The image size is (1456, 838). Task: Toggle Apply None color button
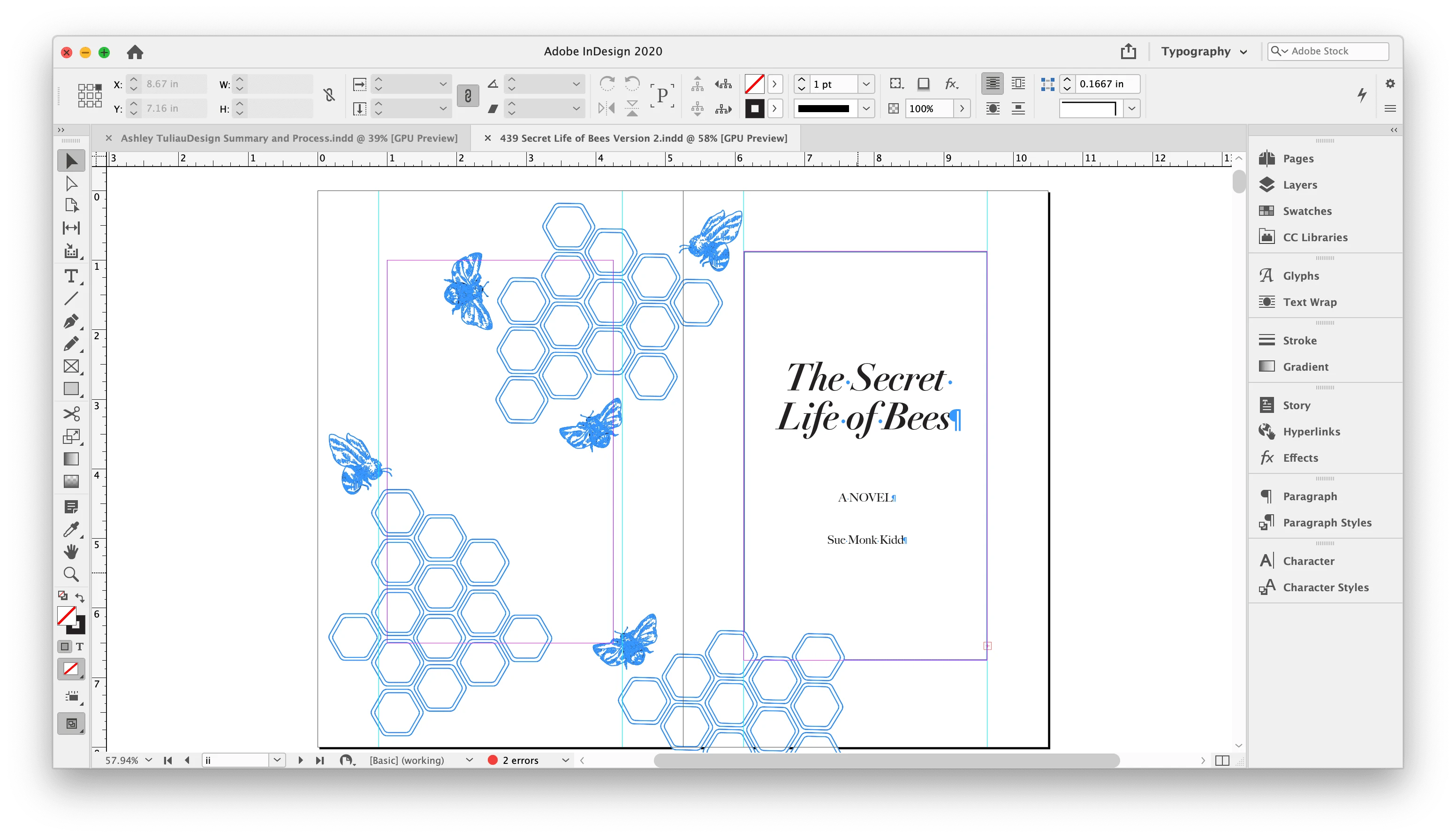[71, 669]
